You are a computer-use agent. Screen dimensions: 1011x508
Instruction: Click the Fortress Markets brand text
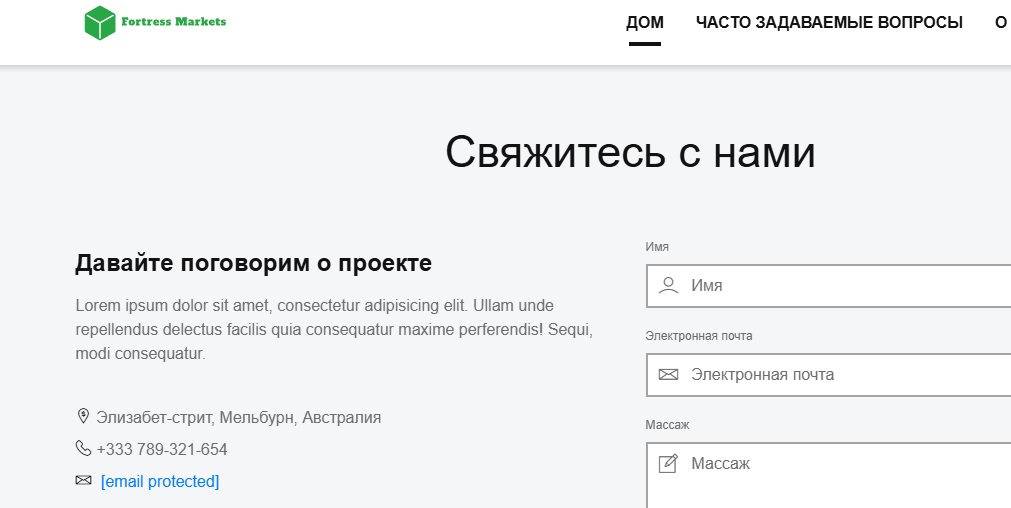173,22
